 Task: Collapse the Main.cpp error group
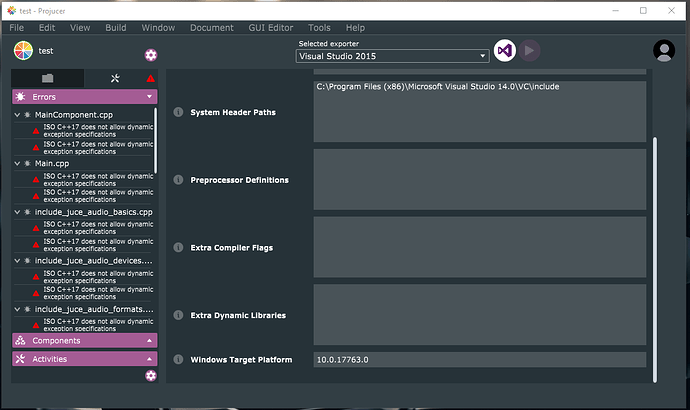click(17, 163)
